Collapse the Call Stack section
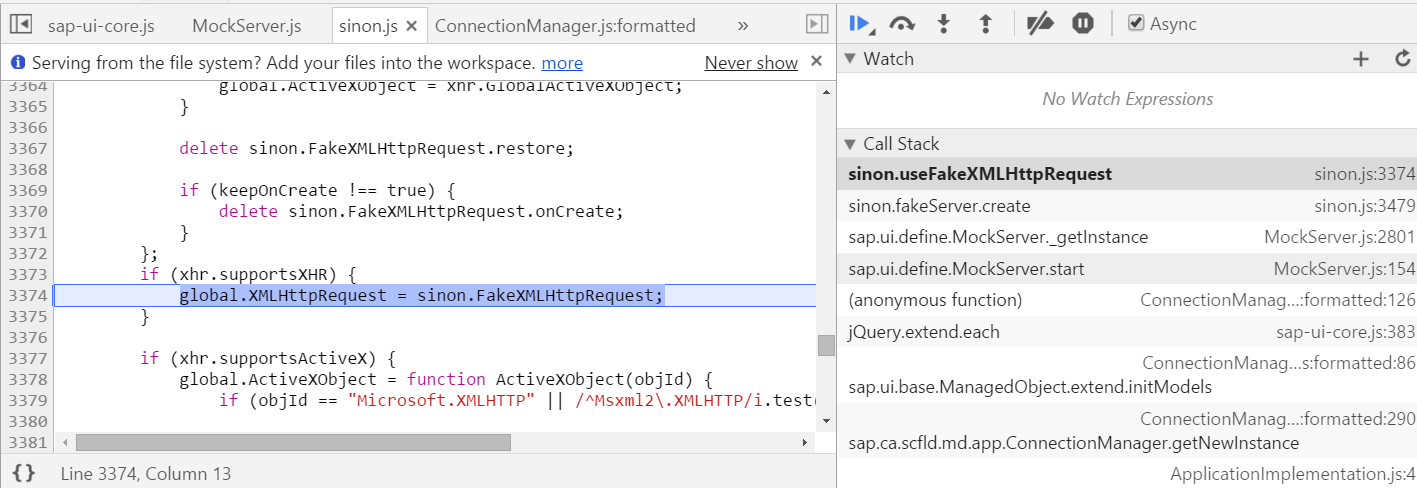This screenshot has height=488, width=1417. [x=851, y=144]
